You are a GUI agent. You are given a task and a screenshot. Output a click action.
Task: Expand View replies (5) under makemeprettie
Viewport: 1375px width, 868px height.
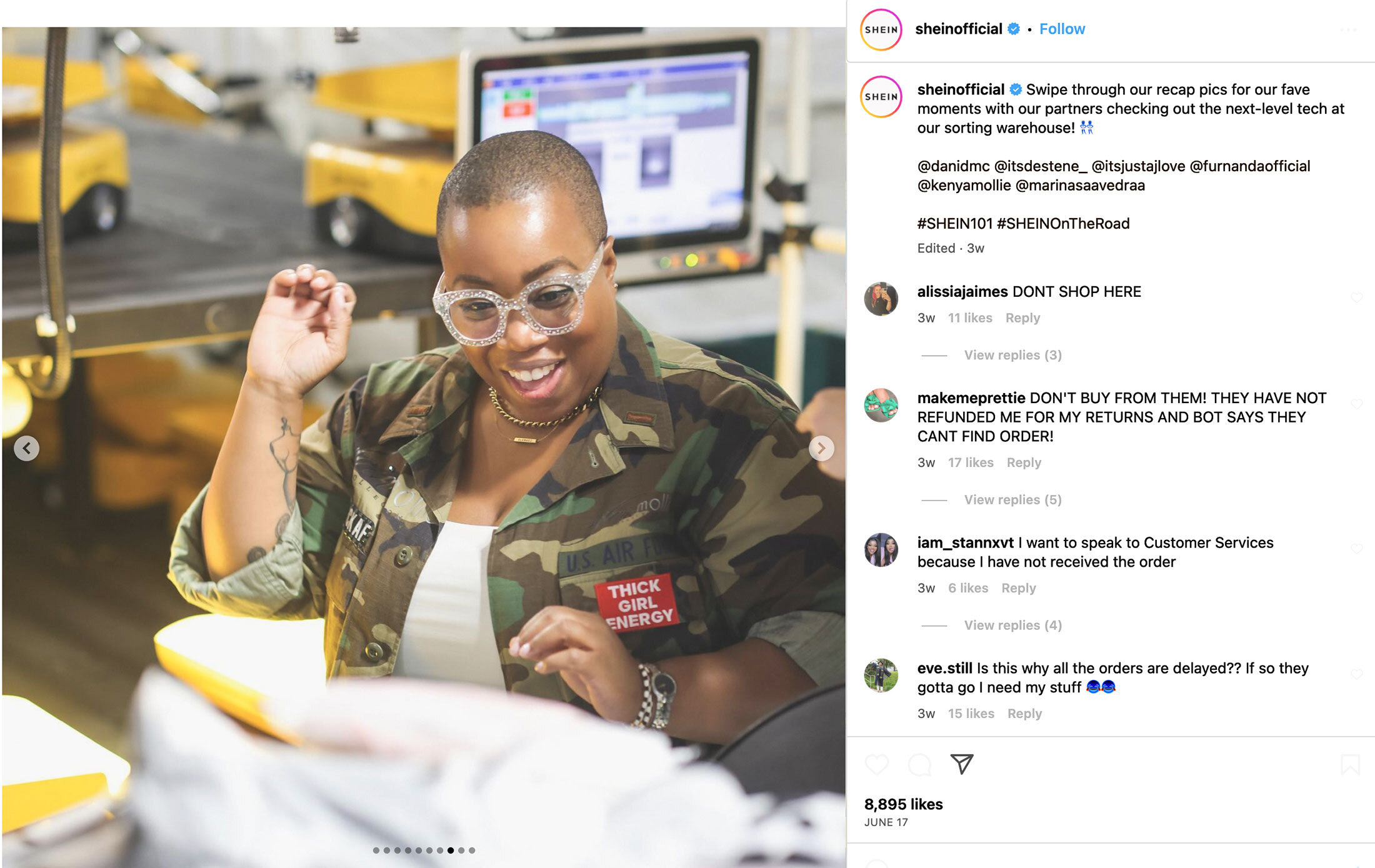[1012, 500]
